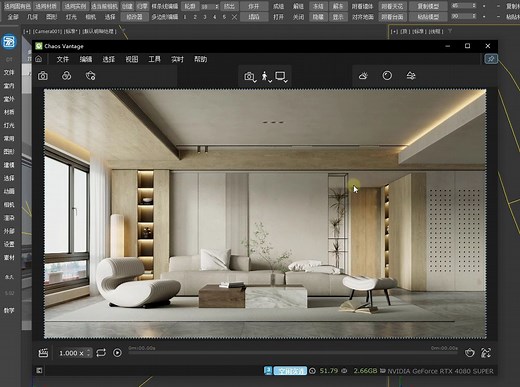
Task: Select 设置 in the left sidebar
Action: [x=9, y=244]
